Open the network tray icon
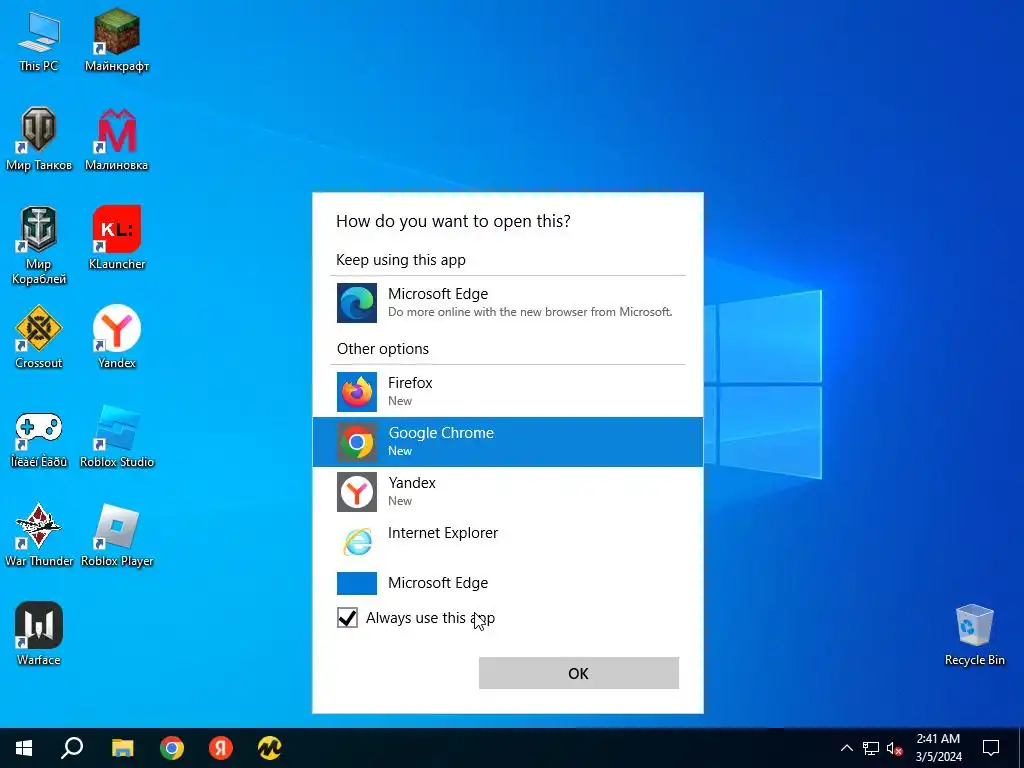This screenshot has width=1024, height=768. pyautogui.click(x=871, y=748)
